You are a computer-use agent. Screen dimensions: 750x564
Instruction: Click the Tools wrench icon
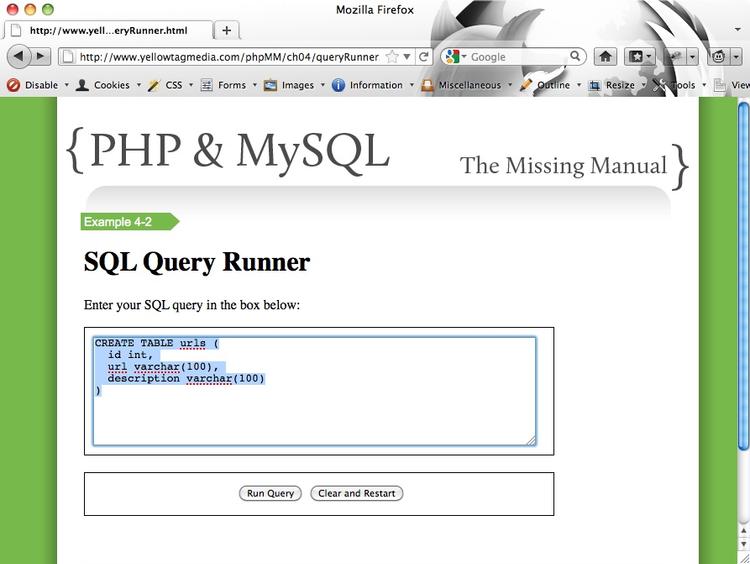click(659, 85)
